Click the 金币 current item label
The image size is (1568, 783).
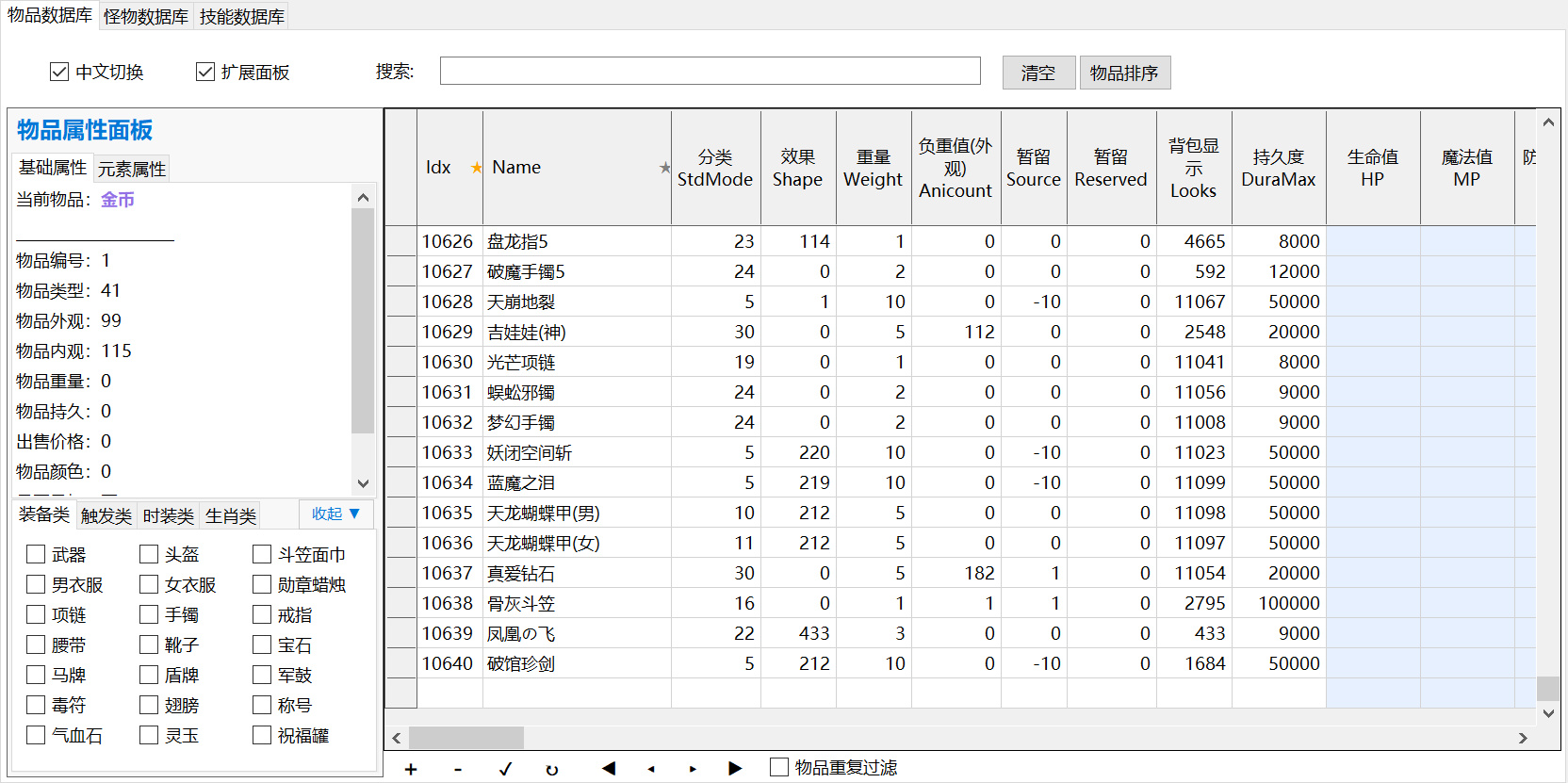[118, 200]
